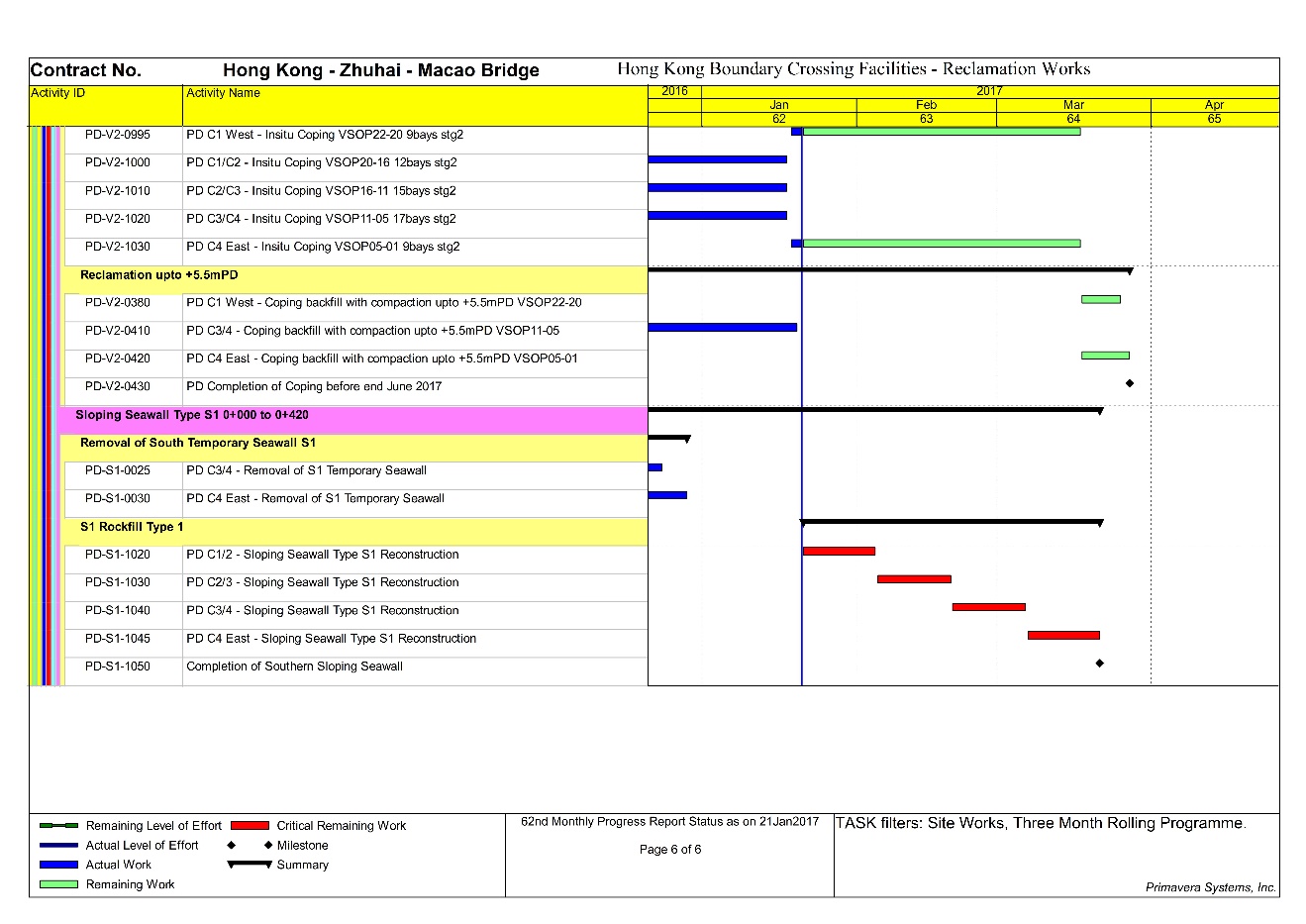Click the short blue bar for PD-S1-0025
This screenshot has width=1306, height=924.
point(655,466)
